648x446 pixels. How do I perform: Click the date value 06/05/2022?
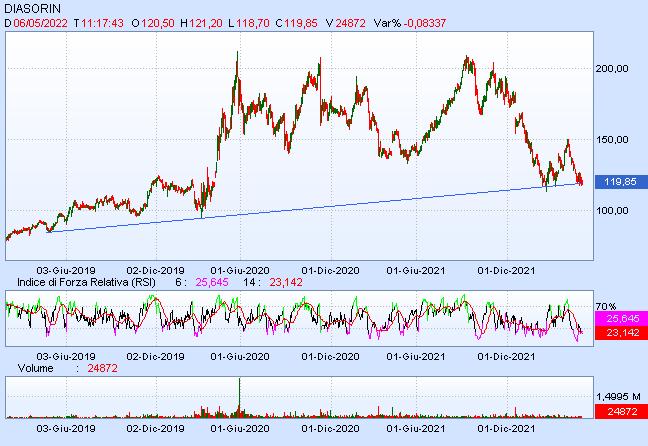pos(40,23)
